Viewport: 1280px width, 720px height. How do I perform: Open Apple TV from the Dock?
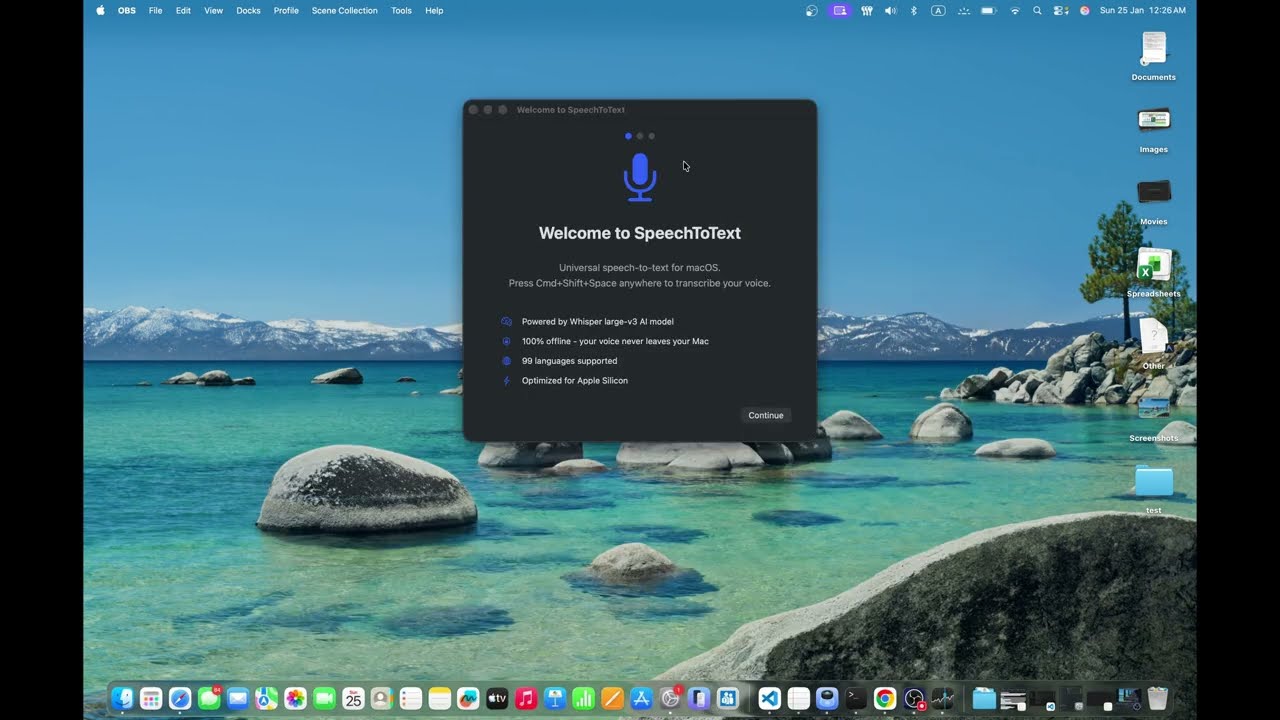click(497, 698)
